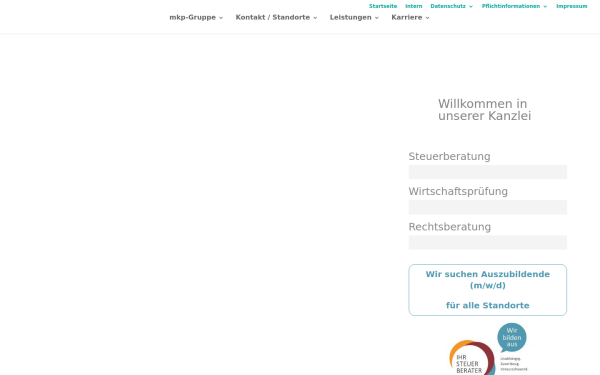The width and height of the screenshot is (600, 375).
Task: Open the Impressum link
Action: click(x=572, y=6)
